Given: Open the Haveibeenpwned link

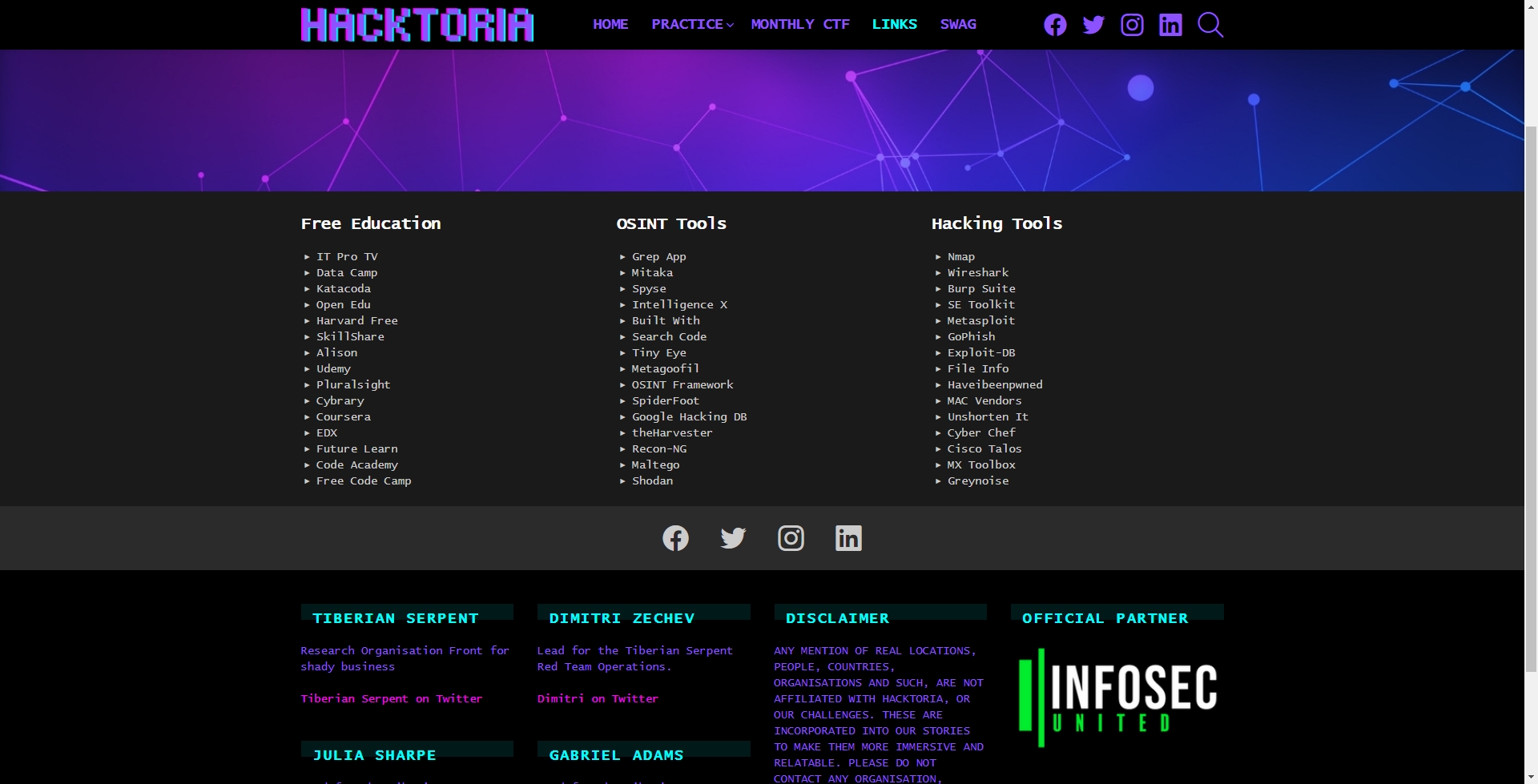Looking at the screenshot, I should [995, 384].
